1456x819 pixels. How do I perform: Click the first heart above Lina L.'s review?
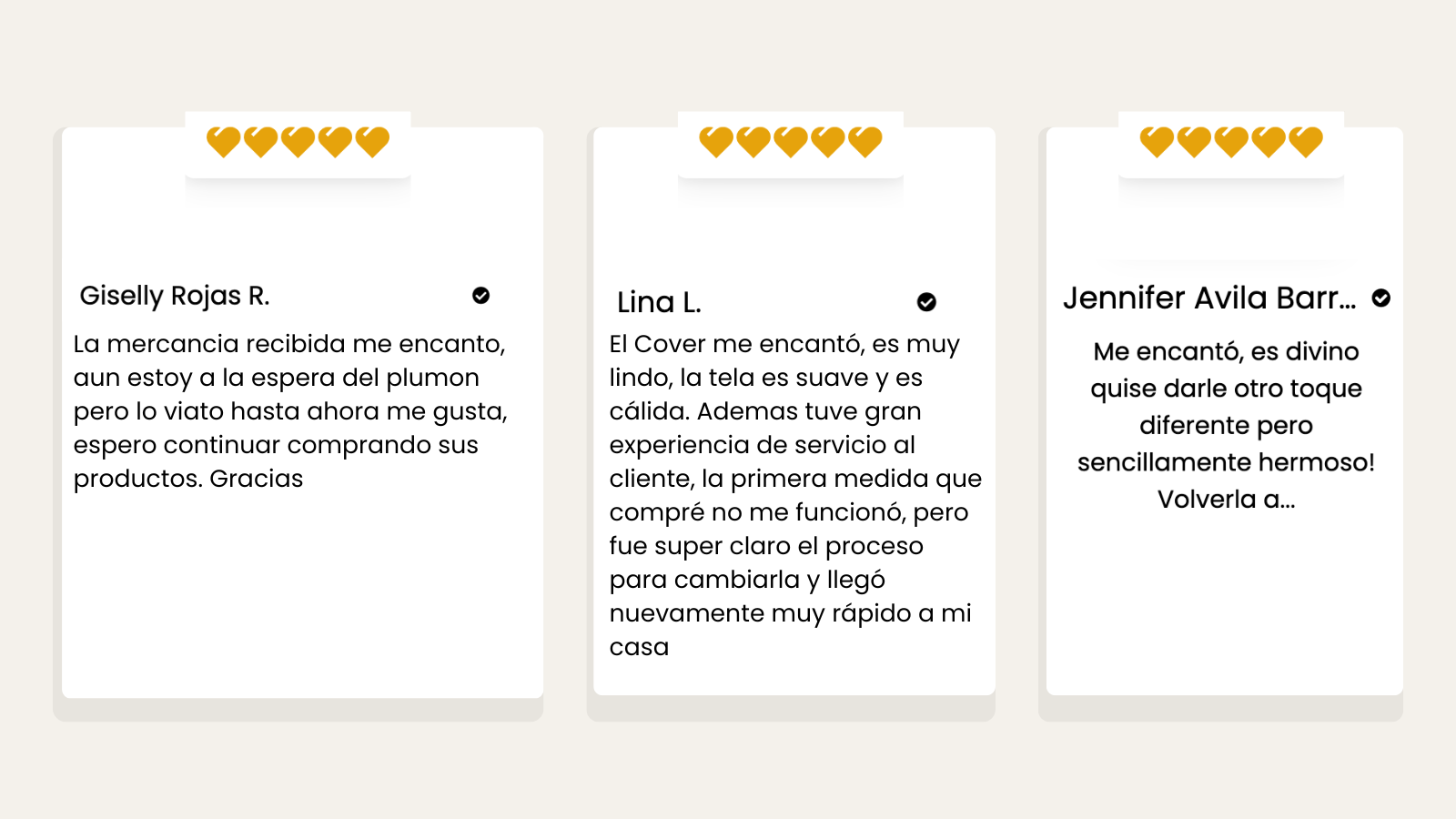click(716, 142)
